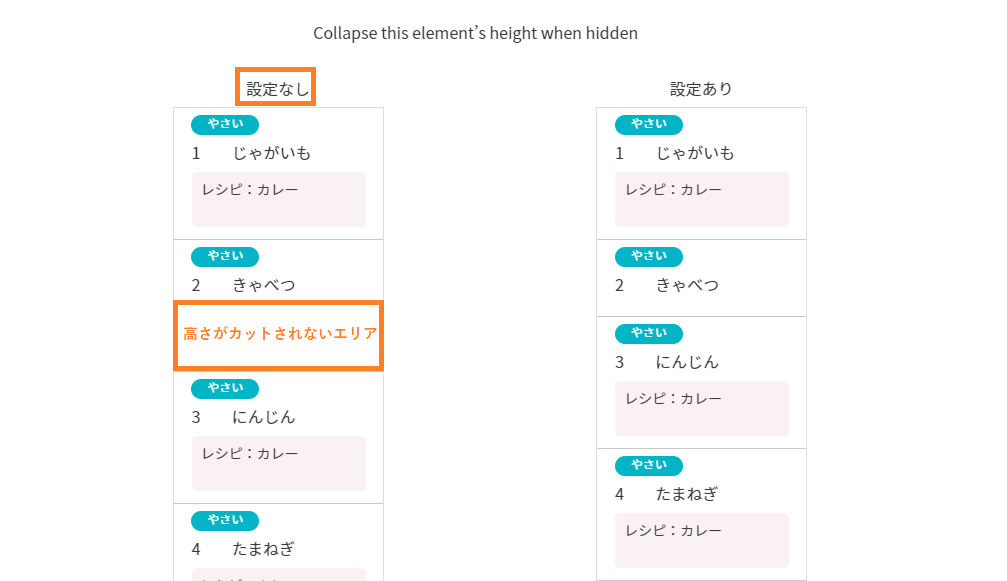Select the 設定なし heading label
Screen dimensions: 1007x581
277,89
